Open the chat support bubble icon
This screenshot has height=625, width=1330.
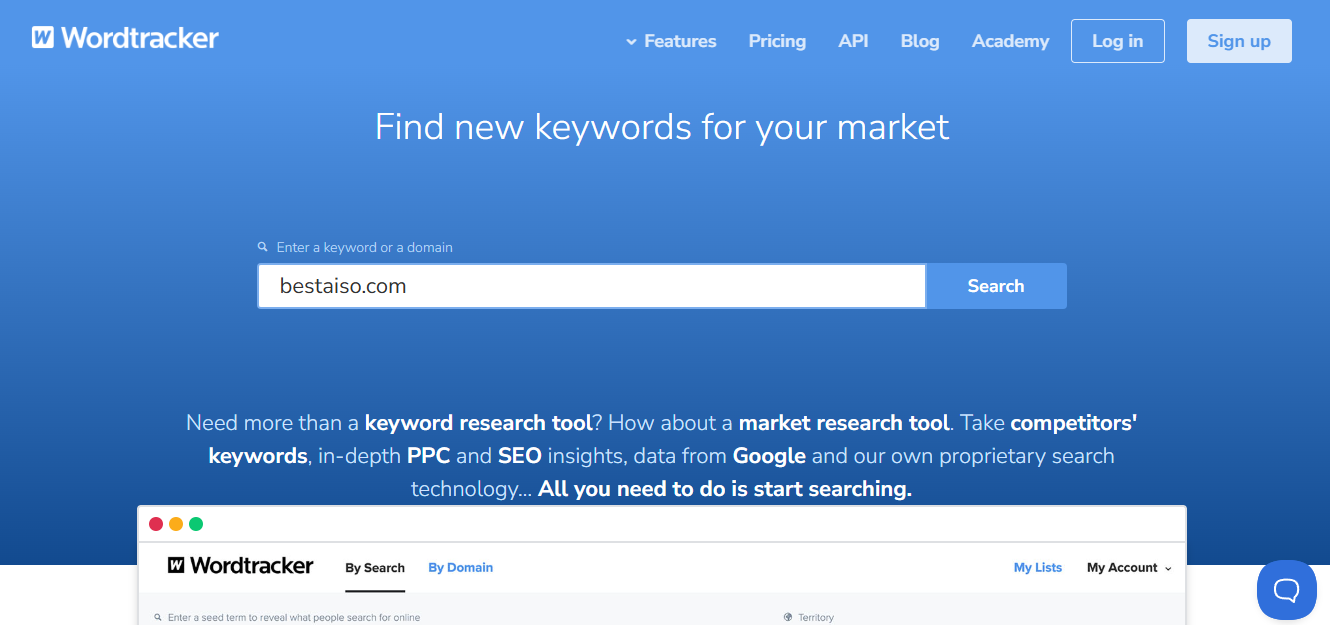coord(1286,590)
